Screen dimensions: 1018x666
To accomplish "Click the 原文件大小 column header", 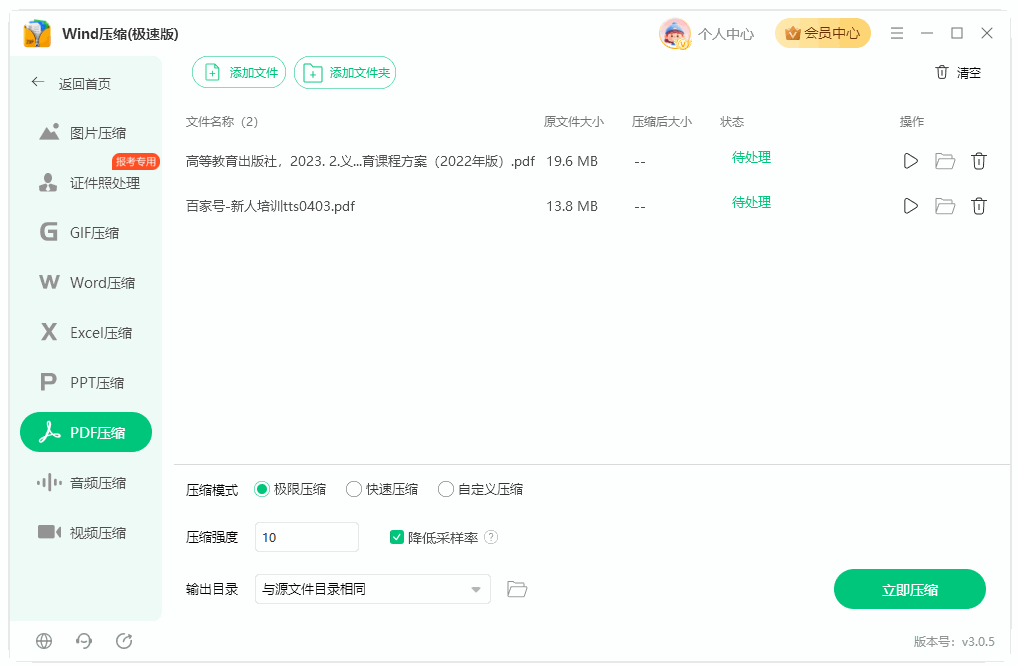I will coord(573,122).
